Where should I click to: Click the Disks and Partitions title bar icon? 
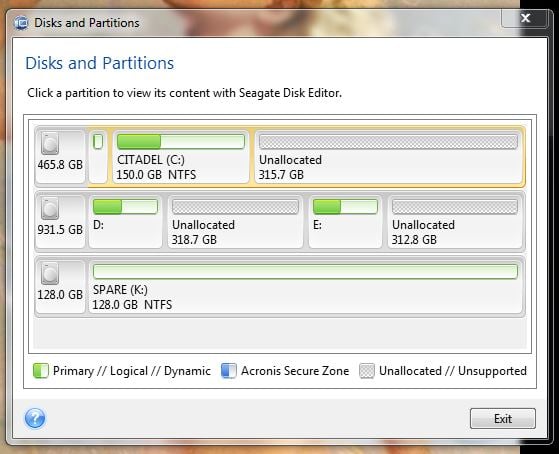click(21, 23)
